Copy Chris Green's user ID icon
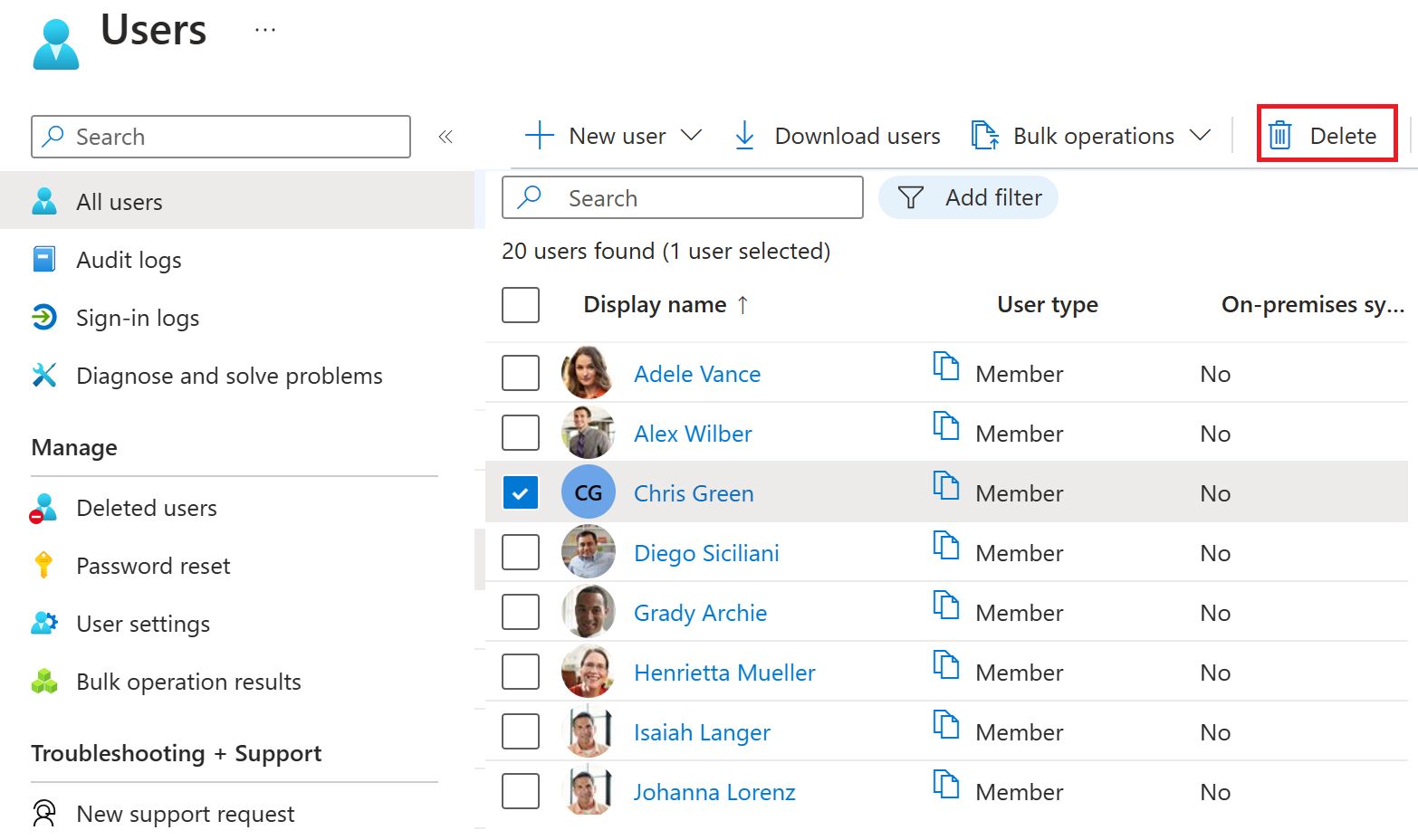 [945, 486]
